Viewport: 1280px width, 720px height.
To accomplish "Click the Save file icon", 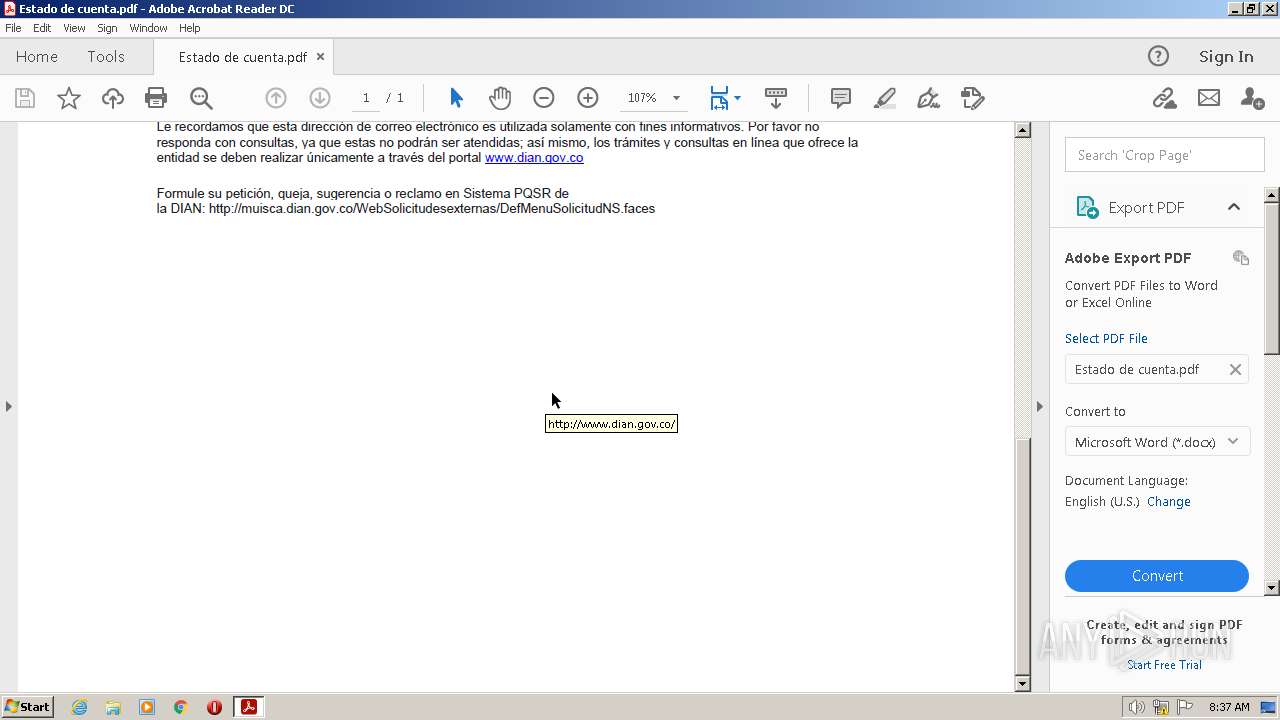I will click(x=25, y=98).
